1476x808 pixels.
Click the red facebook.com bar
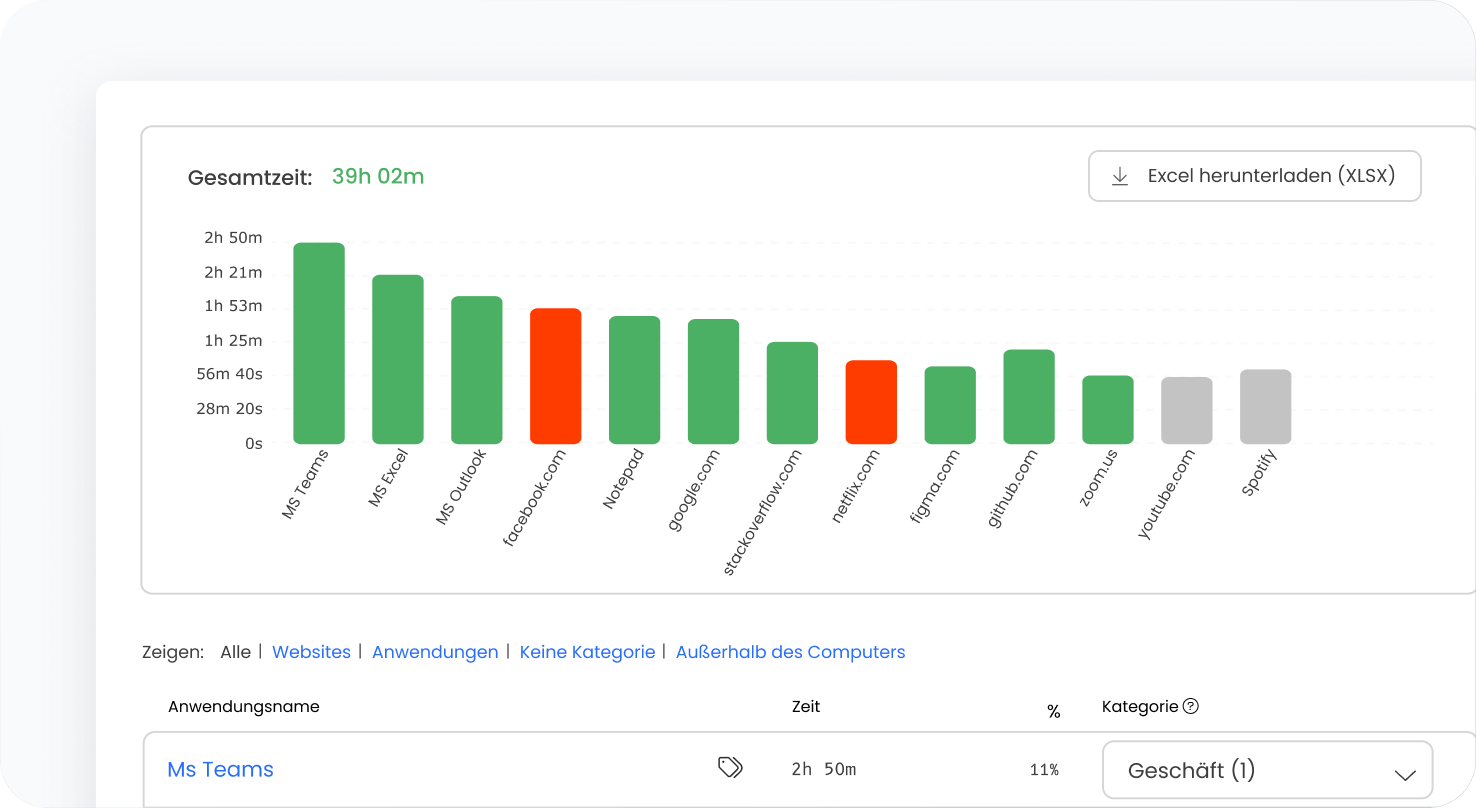pos(555,376)
